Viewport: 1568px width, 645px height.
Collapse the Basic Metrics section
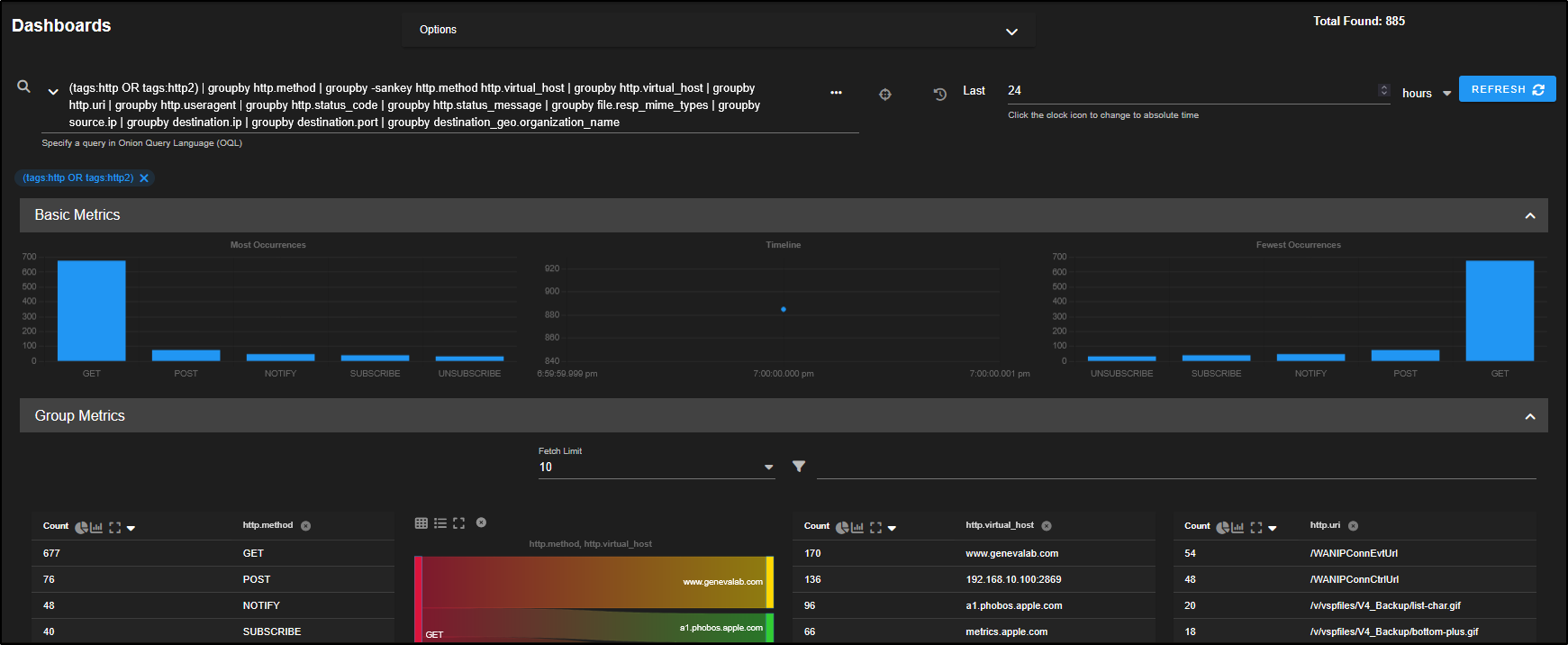pos(1529,216)
